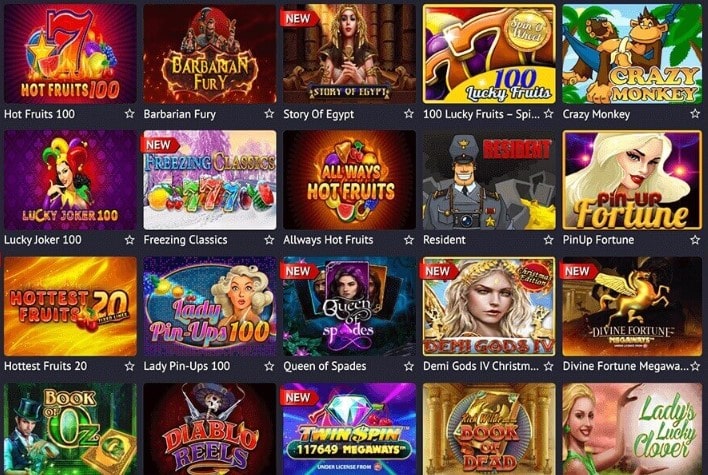Star the Crazy Monkey game
Viewport: 708px width, 475px height.
[x=695, y=114]
